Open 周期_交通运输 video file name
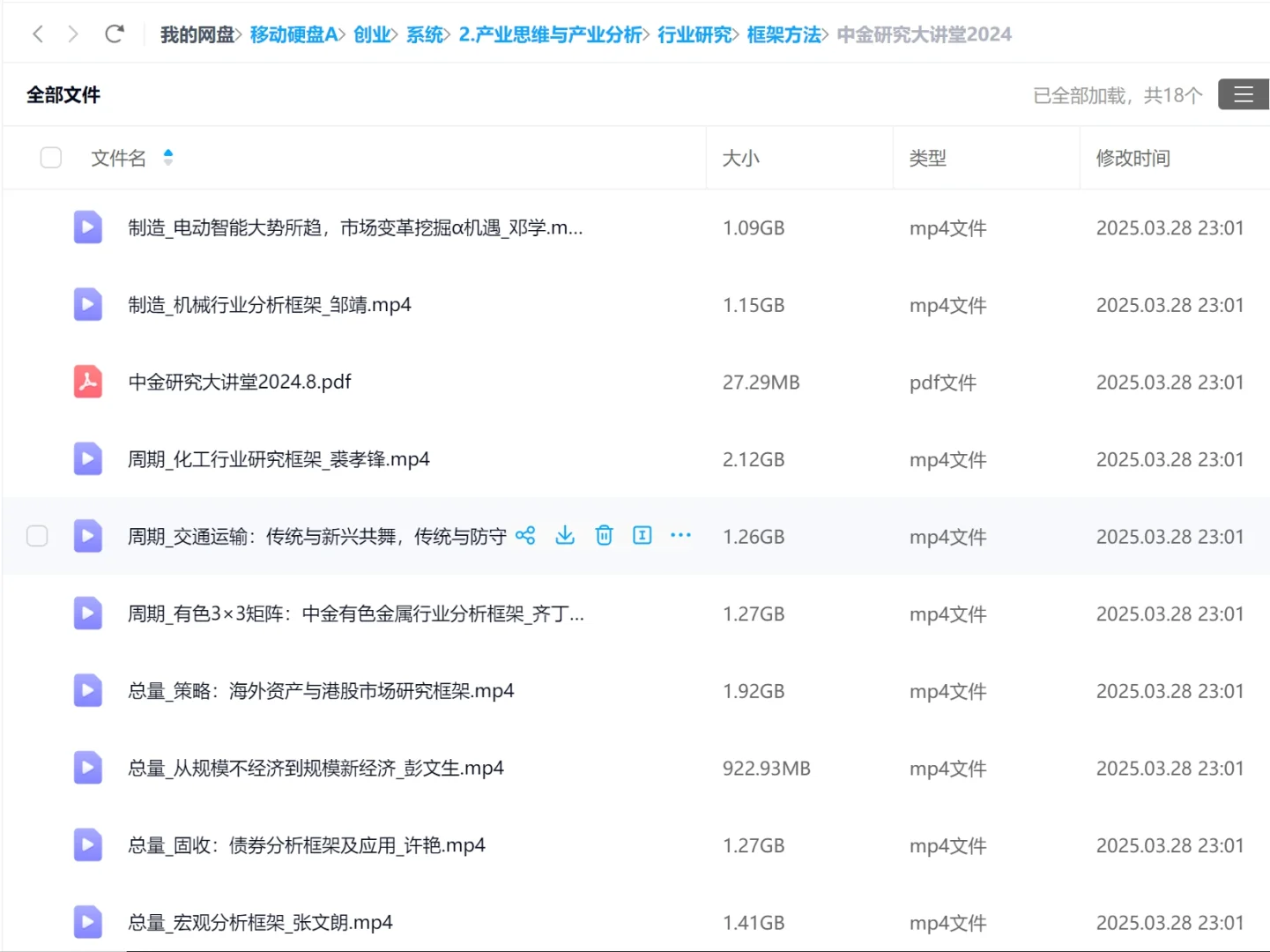The image size is (1270, 952). tap(317, 536)
